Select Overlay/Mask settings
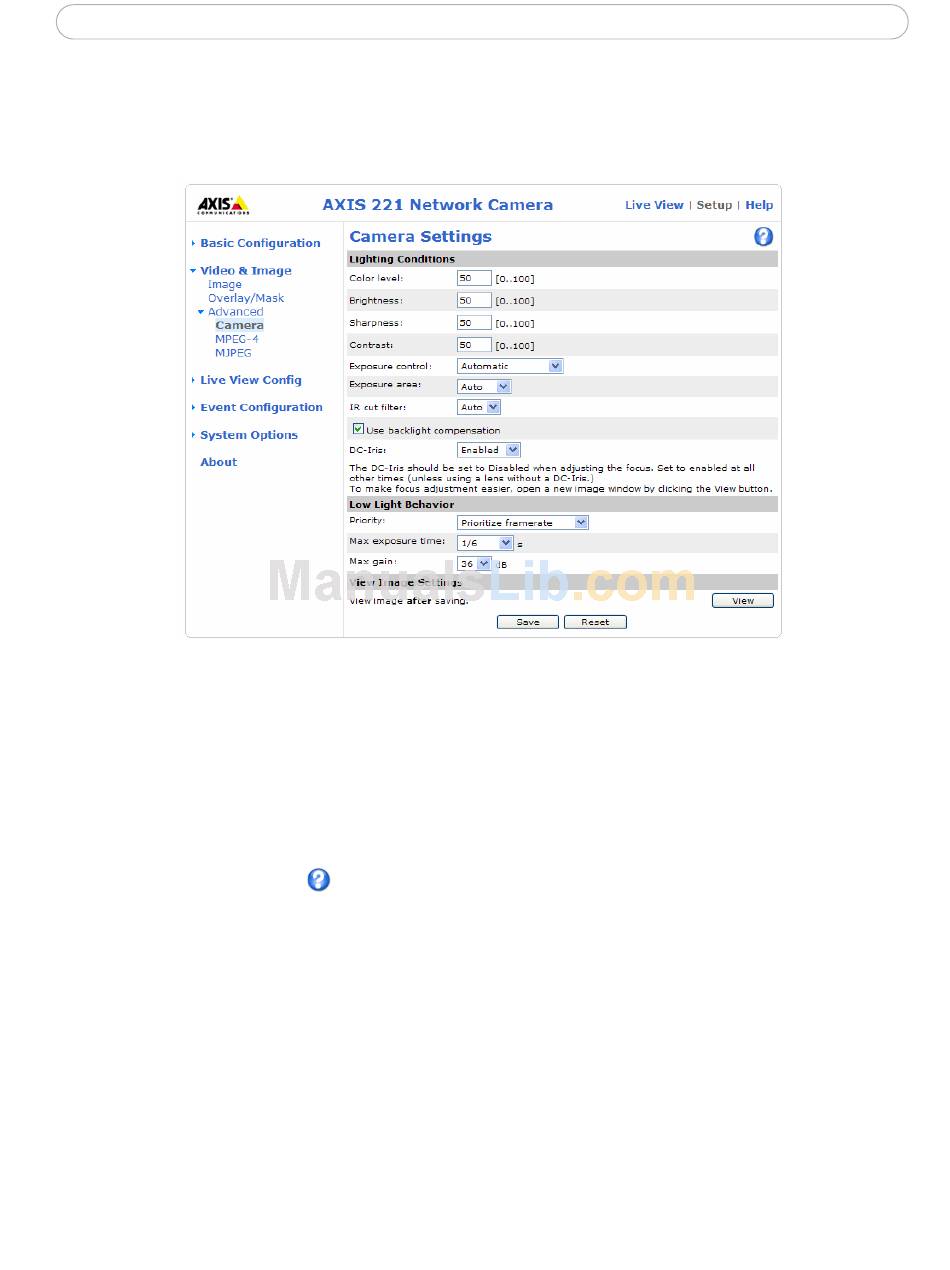 [x=246, y=298]
